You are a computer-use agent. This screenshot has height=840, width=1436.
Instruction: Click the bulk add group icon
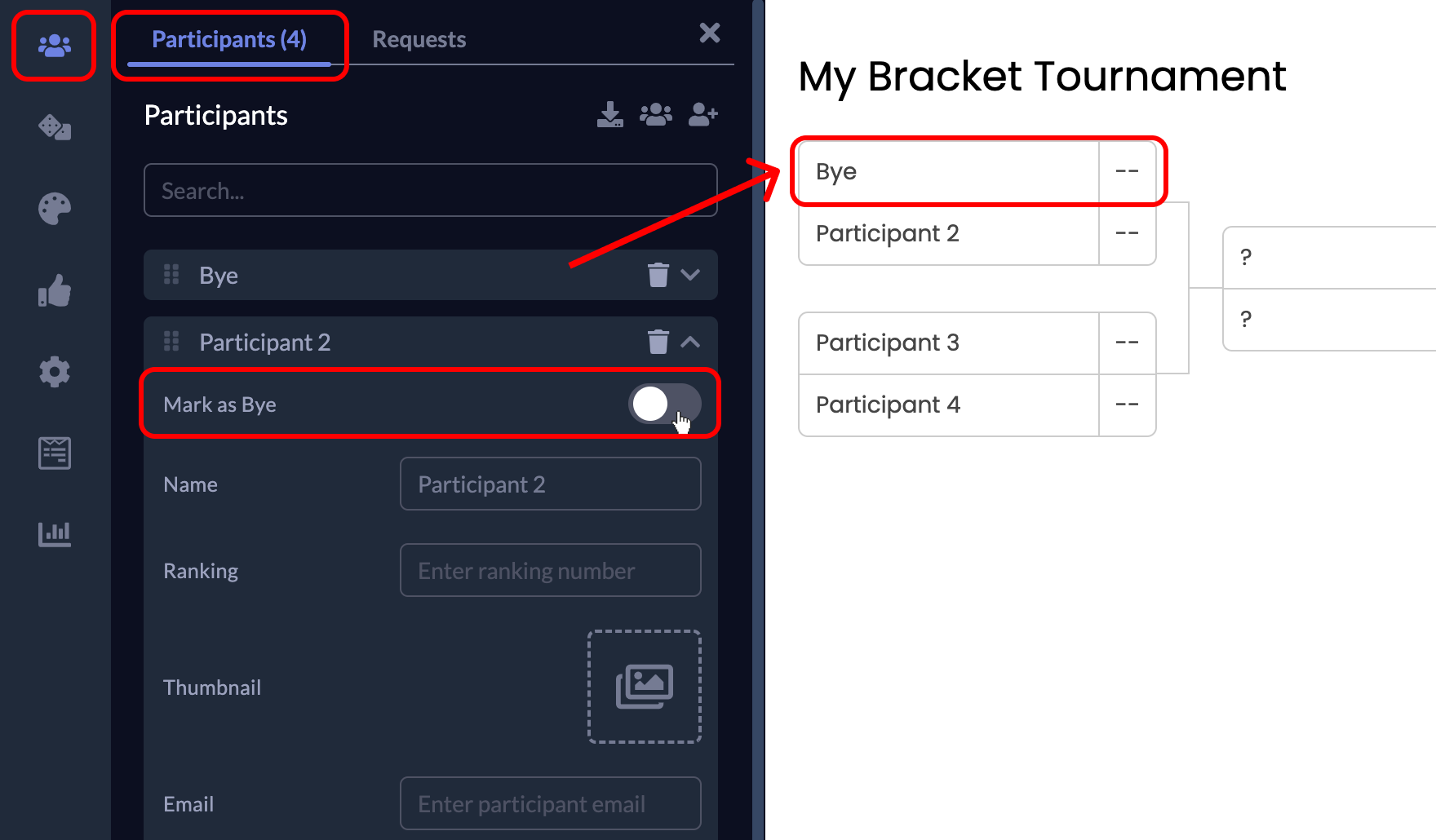[x=656, y=115]
